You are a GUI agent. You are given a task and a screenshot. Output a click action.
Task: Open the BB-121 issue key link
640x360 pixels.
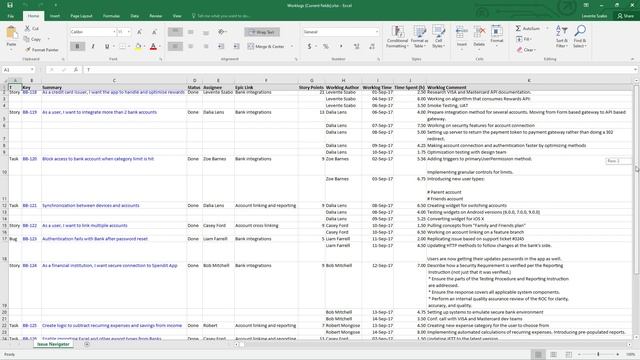[x=29, y=205]
